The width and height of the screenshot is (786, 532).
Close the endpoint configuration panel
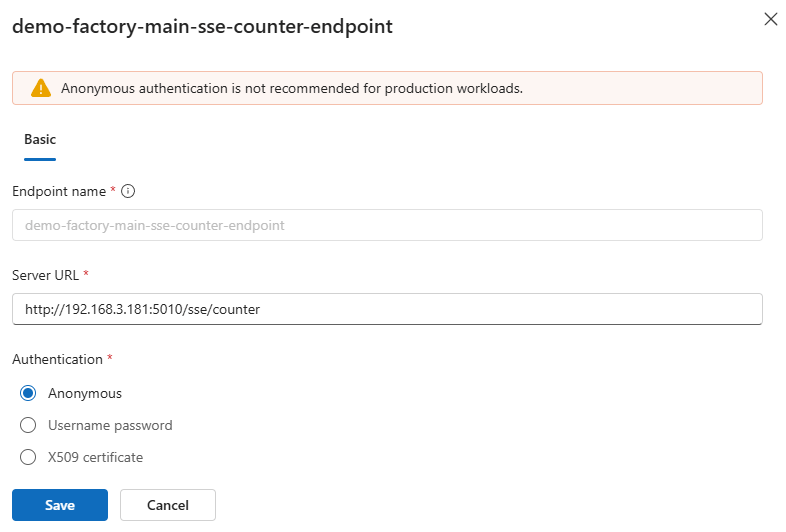[x=770, y=20]
